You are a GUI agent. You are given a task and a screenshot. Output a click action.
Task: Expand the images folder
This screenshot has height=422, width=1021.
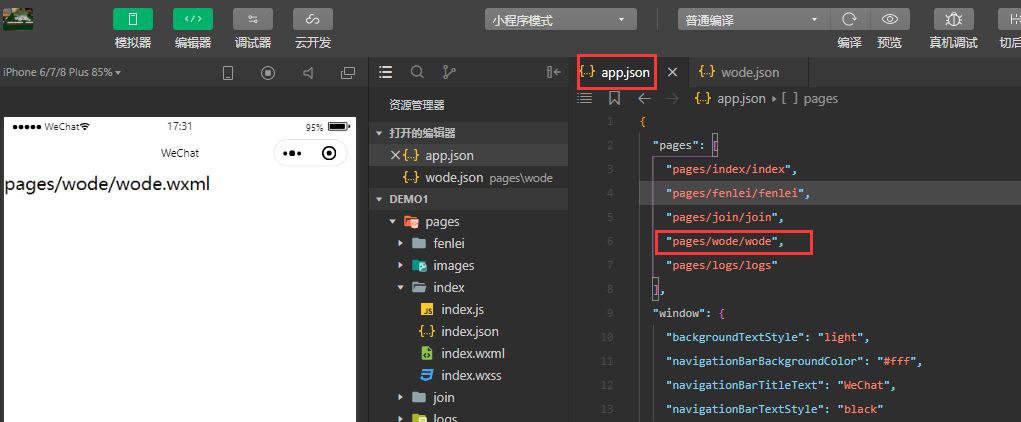pos(401,266)
